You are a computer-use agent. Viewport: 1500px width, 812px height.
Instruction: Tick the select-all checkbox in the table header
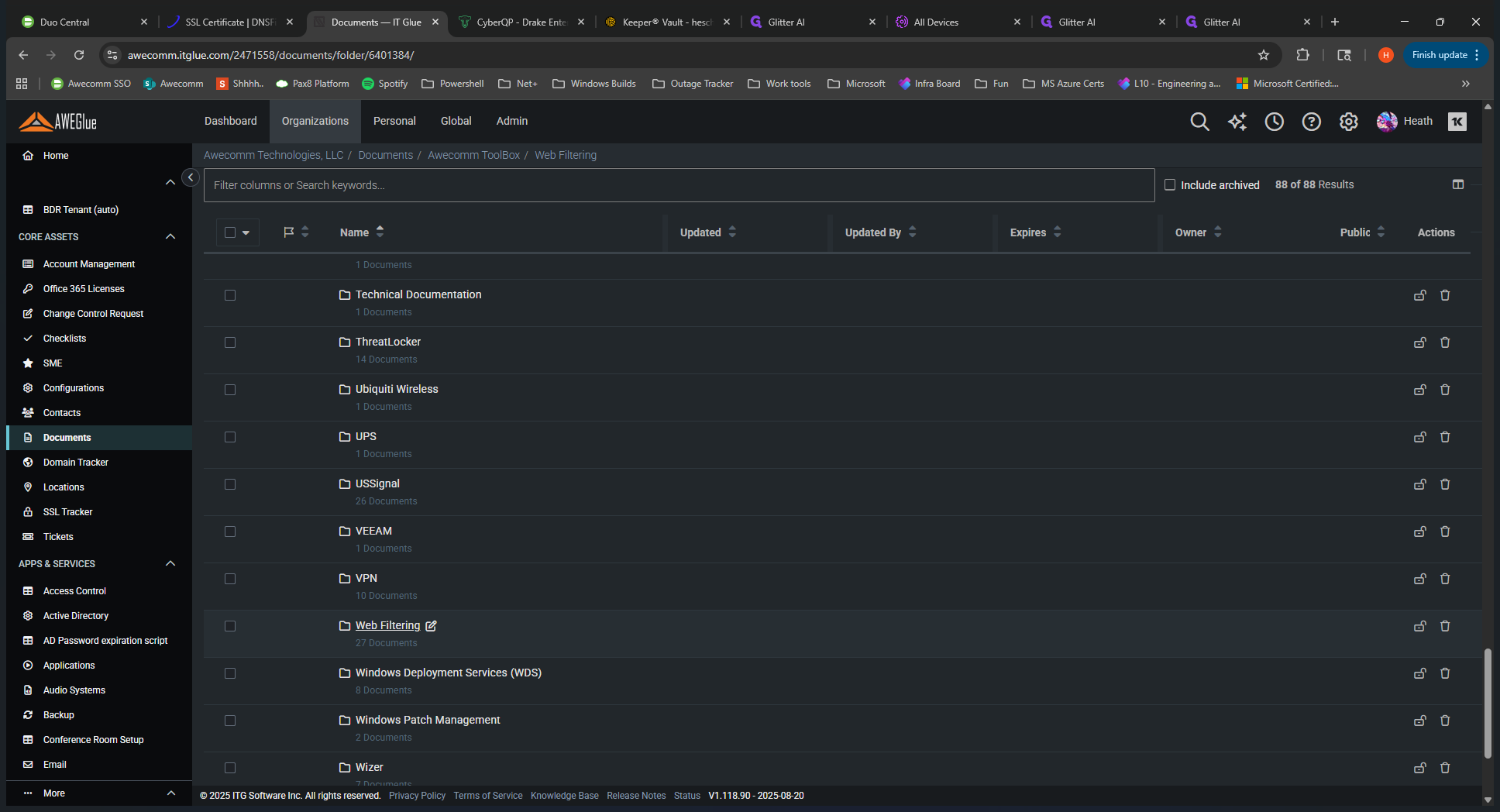[230, 232]
